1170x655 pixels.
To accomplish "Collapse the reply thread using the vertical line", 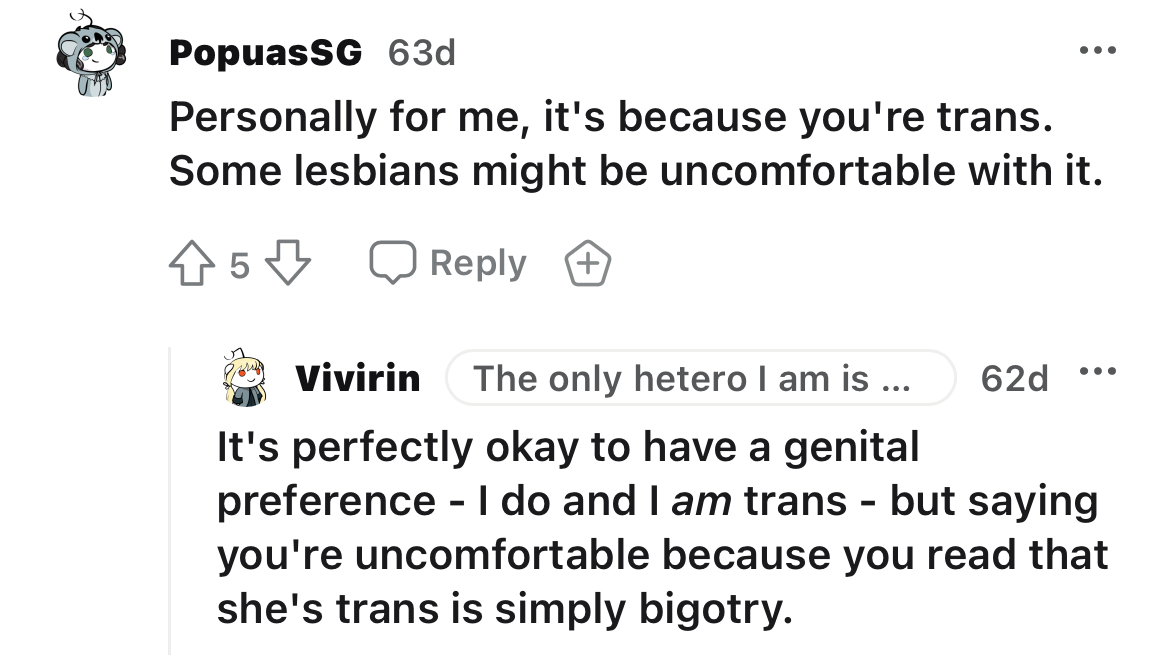I will click(x=170, y=501).
